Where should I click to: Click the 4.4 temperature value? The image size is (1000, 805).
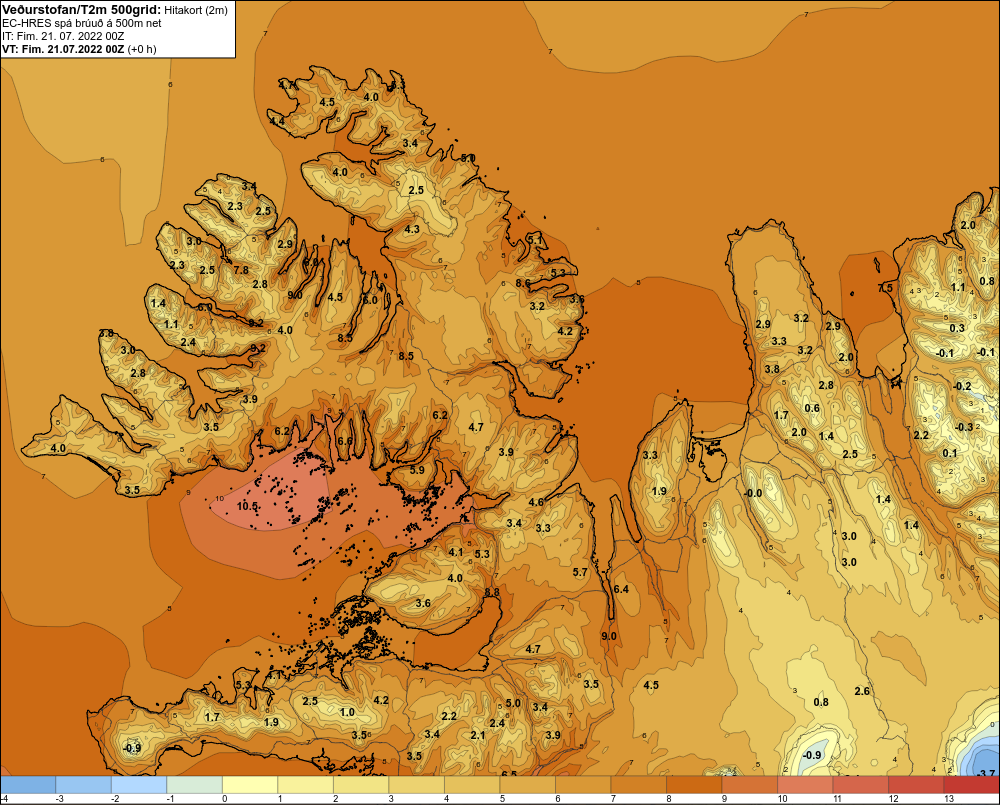click(x=277, y=121)
